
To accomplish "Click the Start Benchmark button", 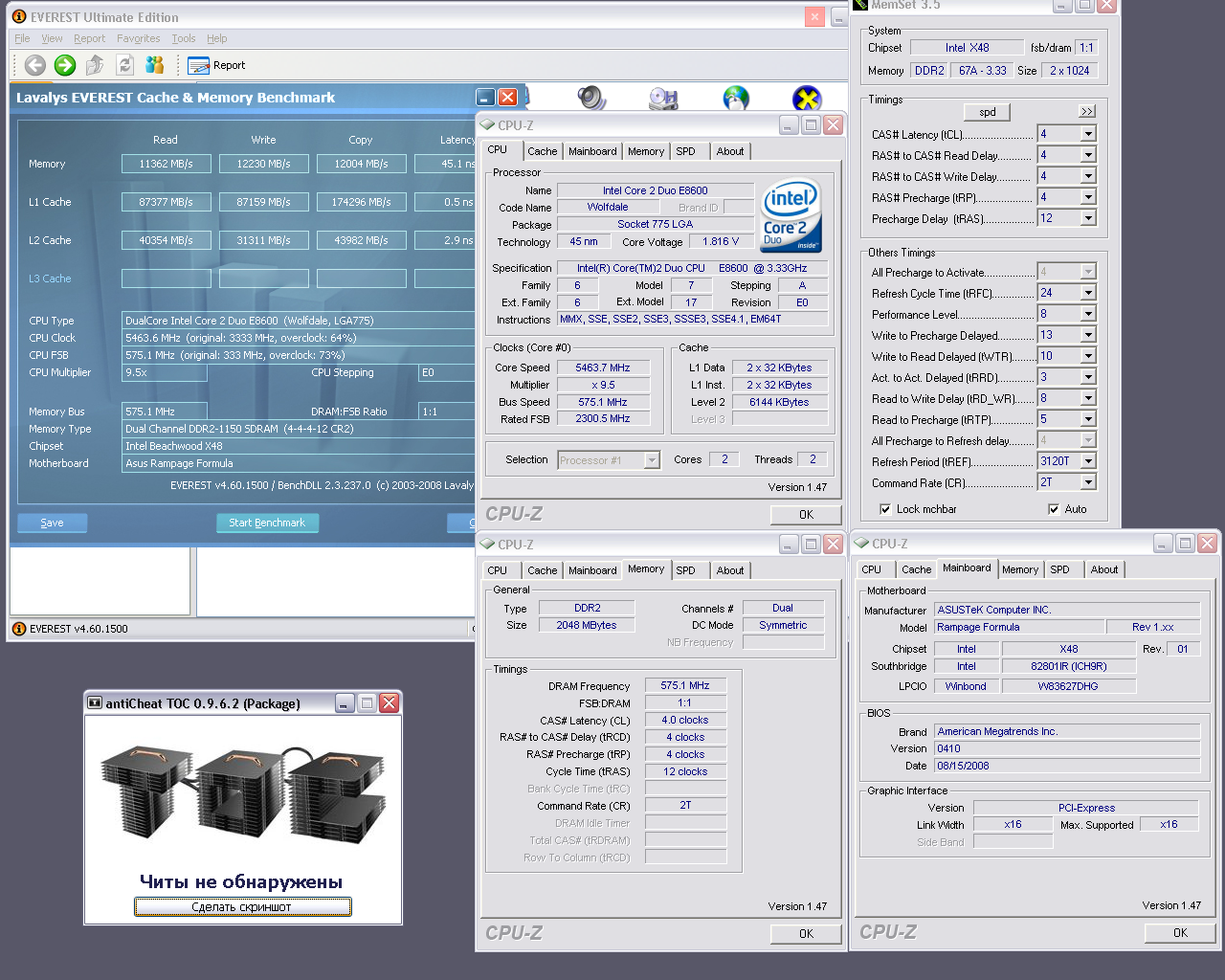I will pyautogui.click(x=267, y=523).
